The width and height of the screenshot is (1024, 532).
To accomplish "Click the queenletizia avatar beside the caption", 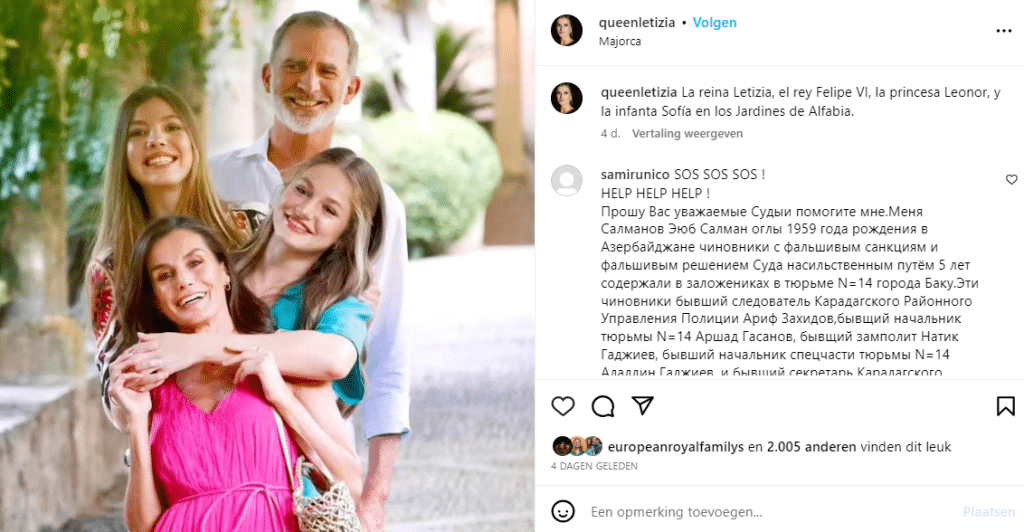I will 566,98.
